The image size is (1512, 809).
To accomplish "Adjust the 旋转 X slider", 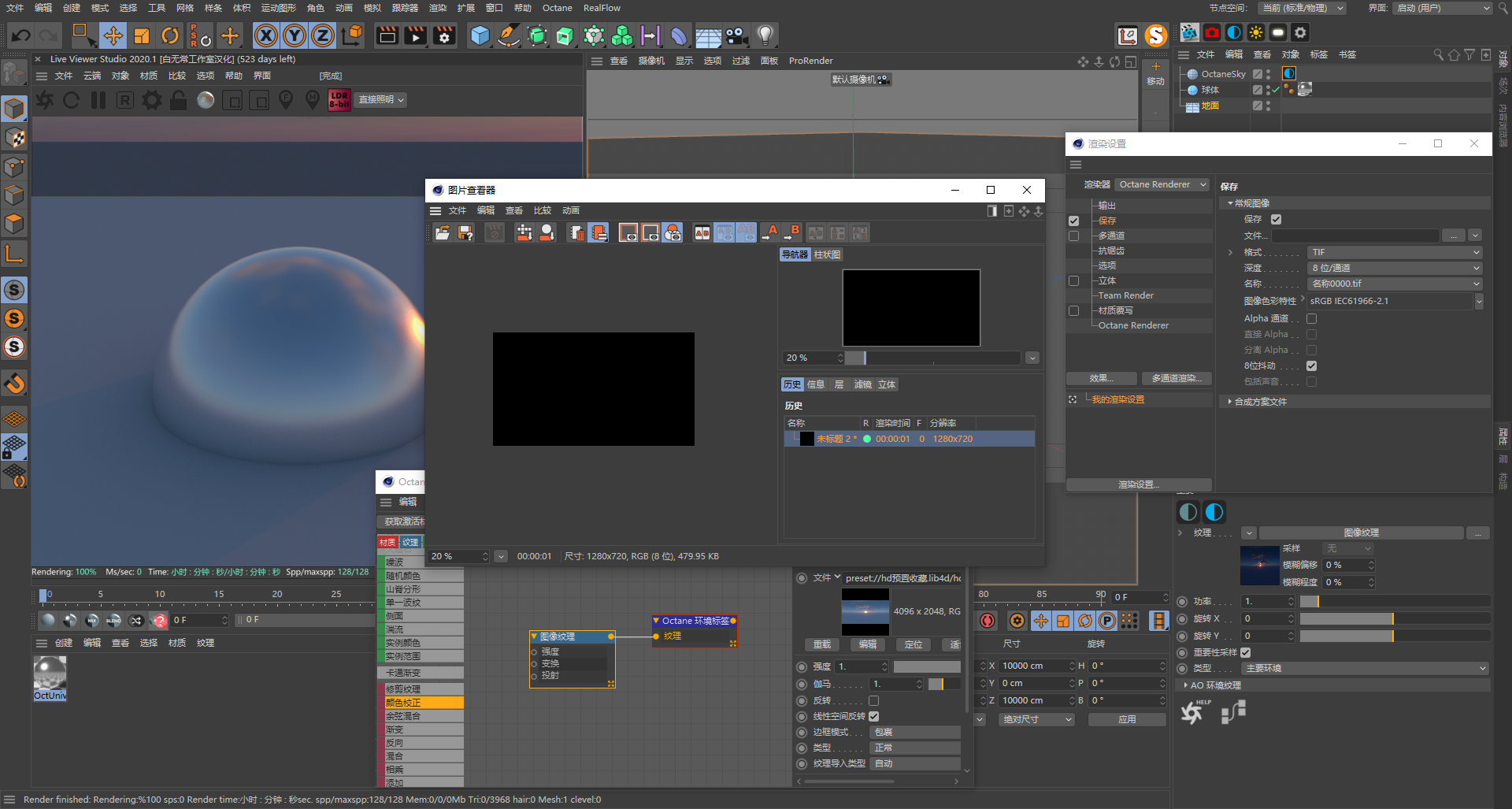I will (x=1394, y=618).
